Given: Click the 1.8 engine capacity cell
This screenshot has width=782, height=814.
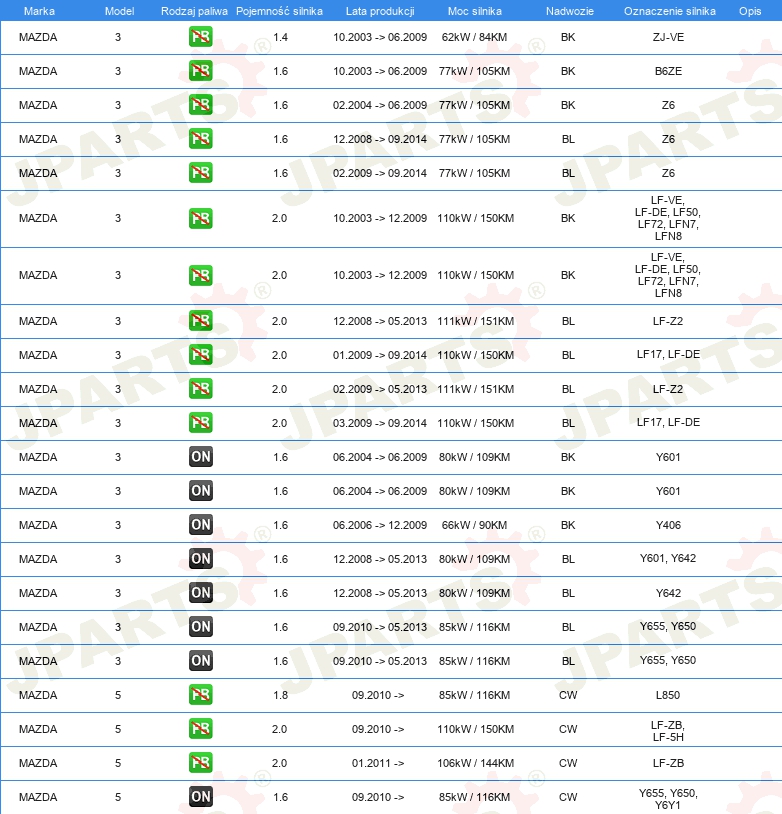Looking at the screenshot, I should [x=280, y=695].
